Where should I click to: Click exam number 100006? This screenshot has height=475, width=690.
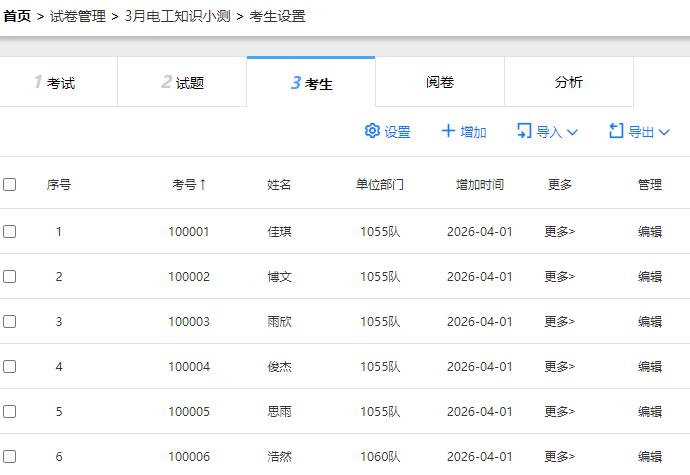click(x=189, y=456)
